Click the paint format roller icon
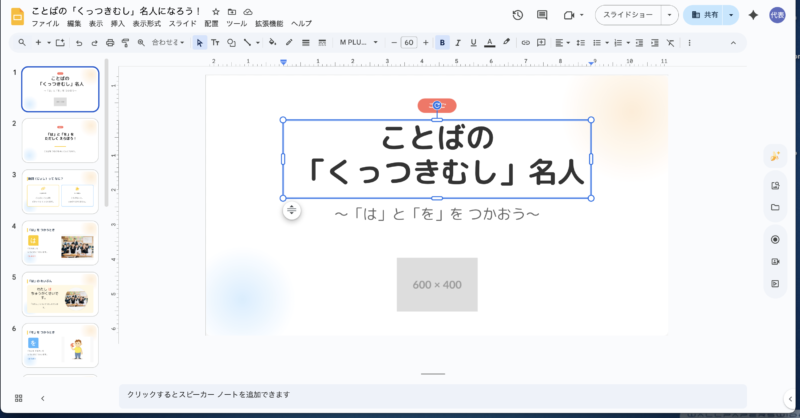Image resolution: width=800 pixels, height=418 pixels. (125, 43)
